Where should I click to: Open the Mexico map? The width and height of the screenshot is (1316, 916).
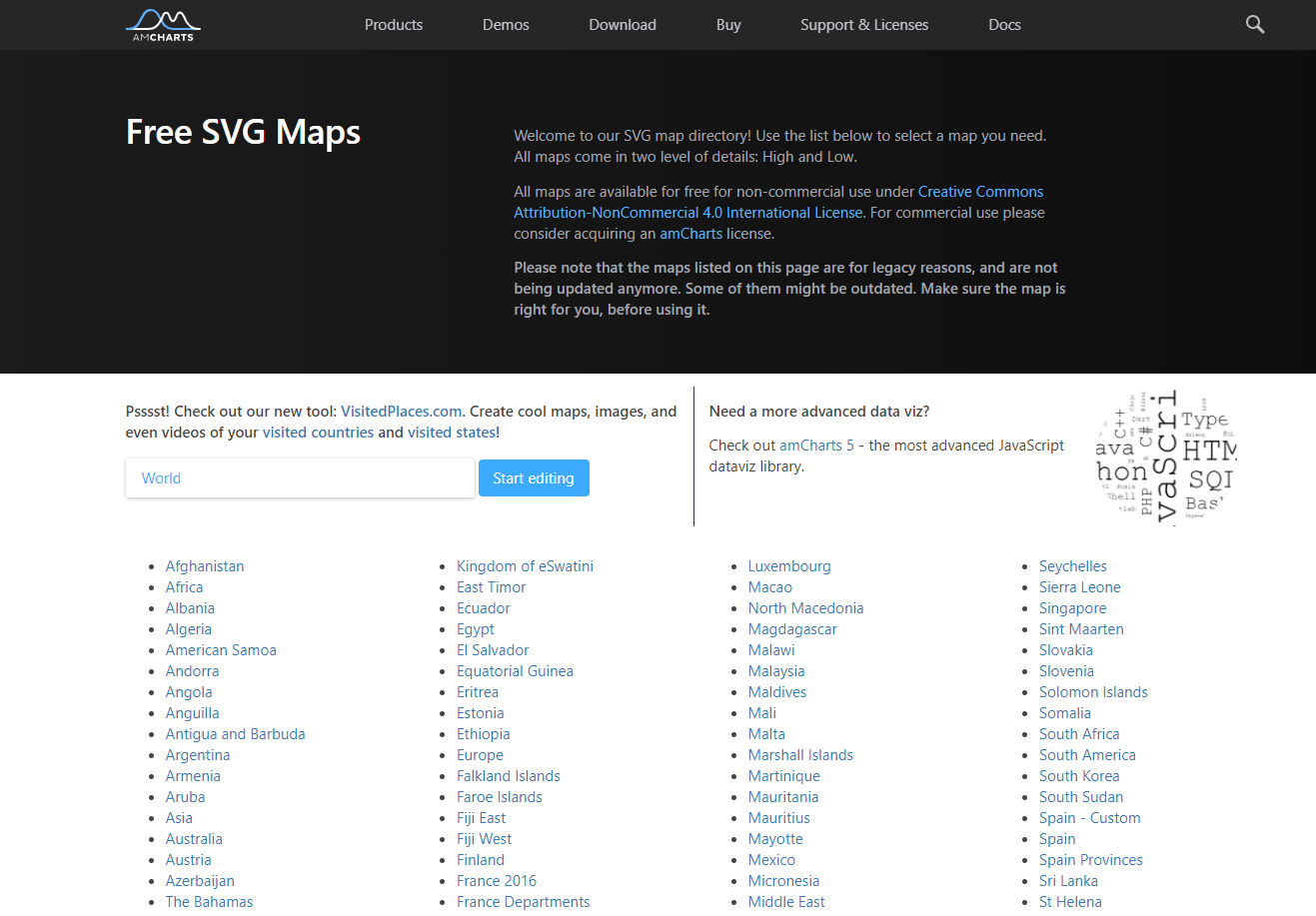coord(771,860)
